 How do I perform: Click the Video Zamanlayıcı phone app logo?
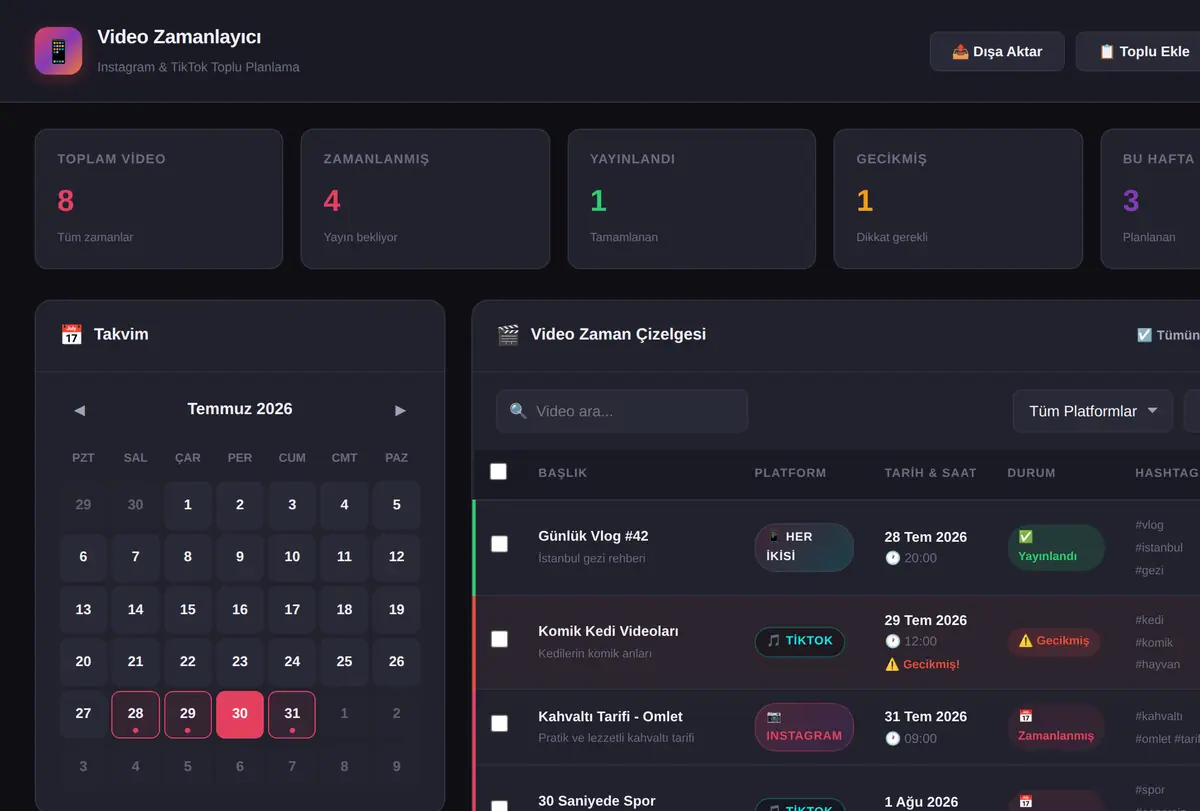tap(58, 51)
